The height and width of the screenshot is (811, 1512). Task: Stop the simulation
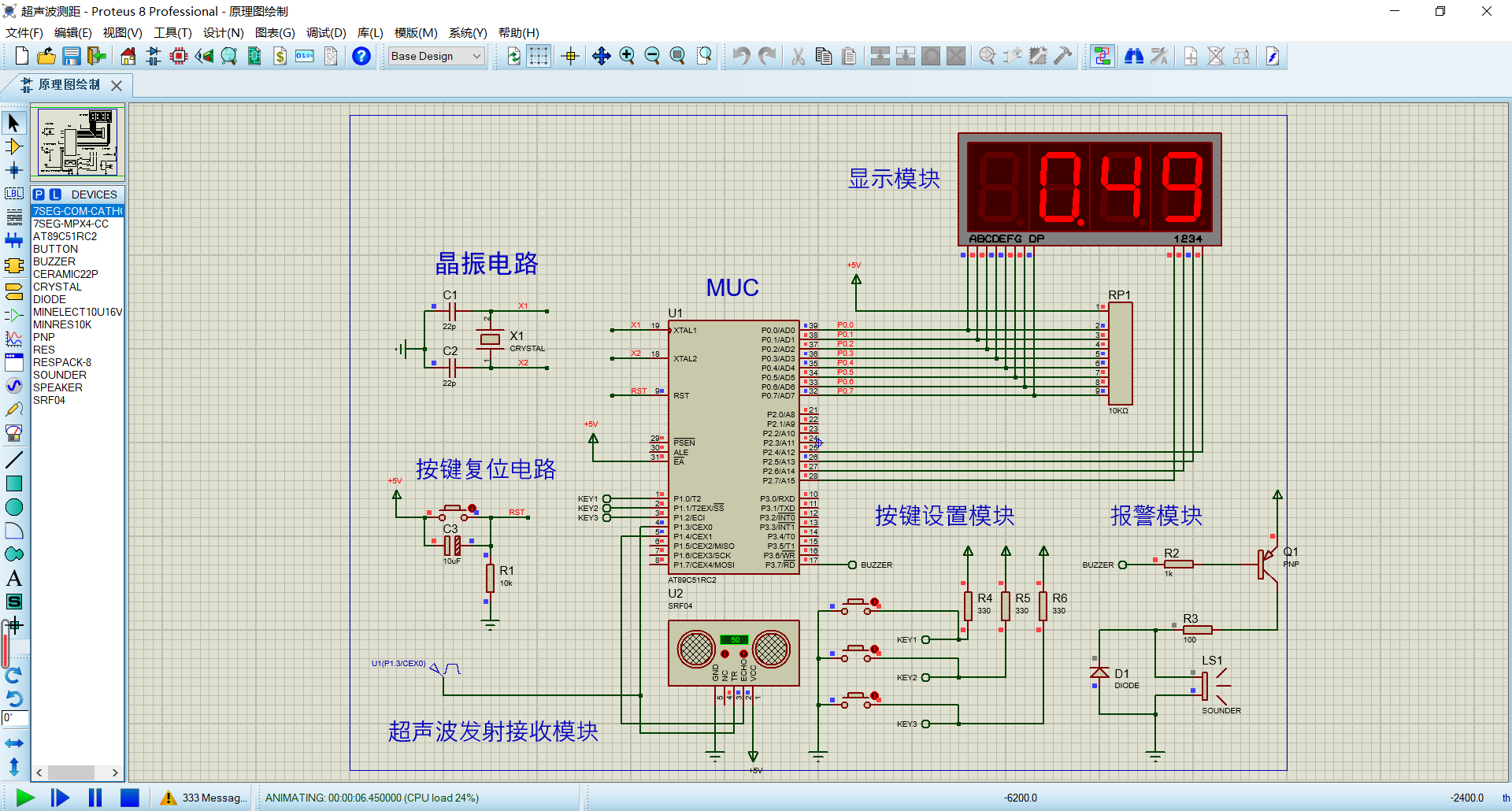pyautogui.click(x=130, y=798)
